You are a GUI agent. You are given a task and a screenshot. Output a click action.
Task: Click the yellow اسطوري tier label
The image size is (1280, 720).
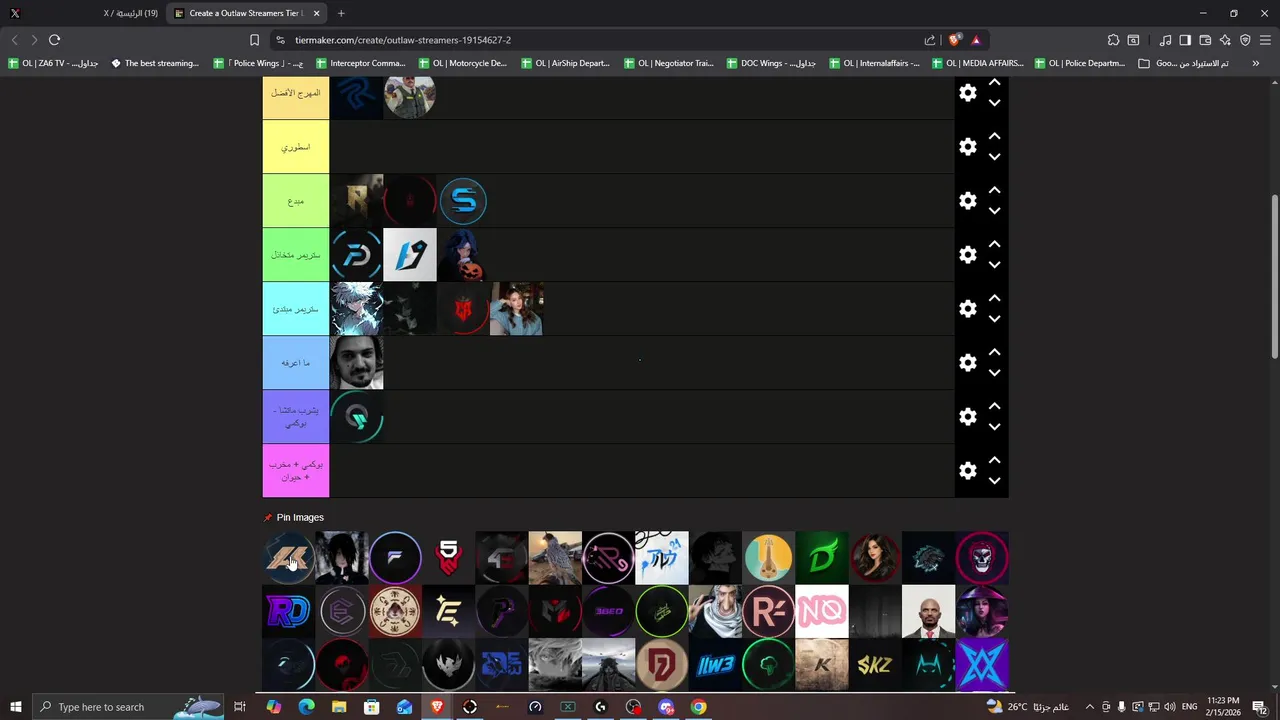296,147
